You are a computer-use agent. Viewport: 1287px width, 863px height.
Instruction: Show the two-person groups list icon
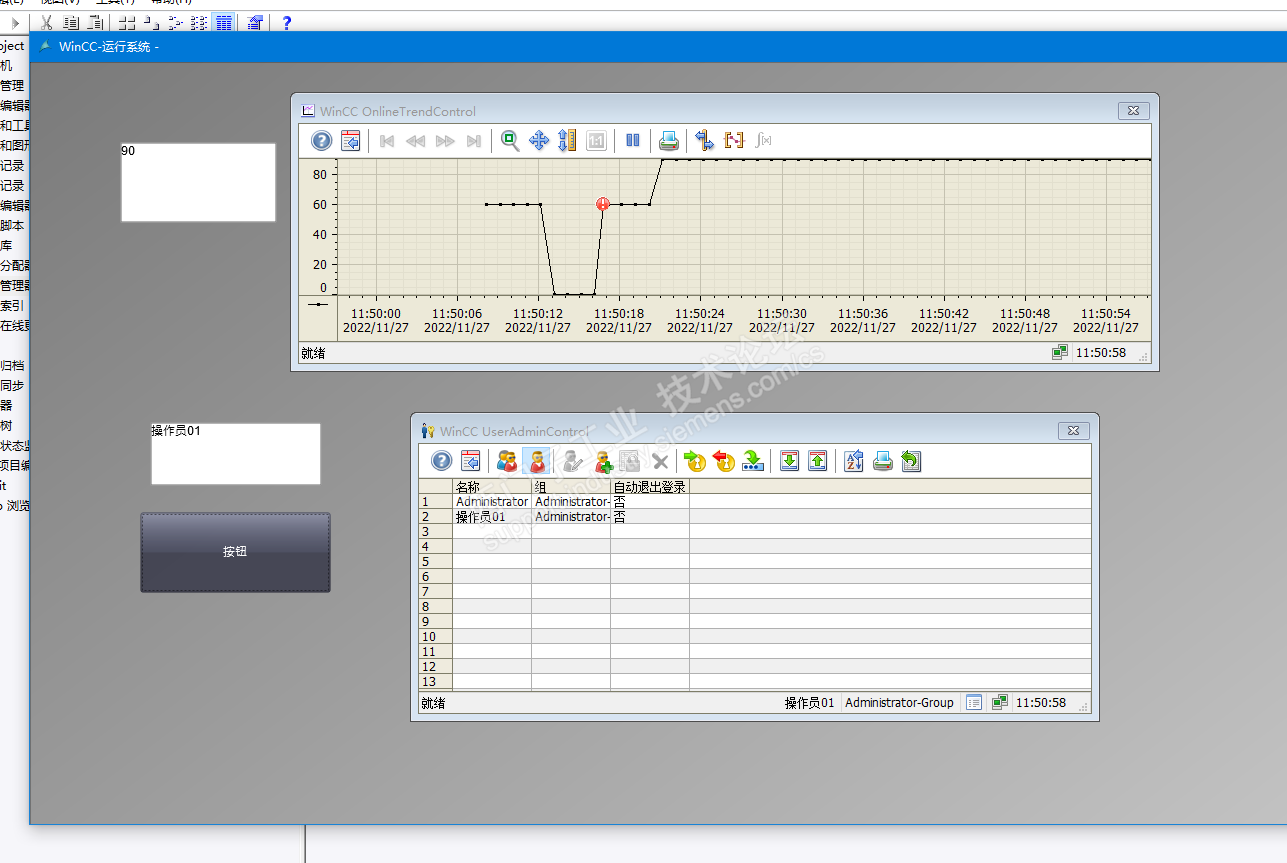pyautogui.click(x=507, y=461)
